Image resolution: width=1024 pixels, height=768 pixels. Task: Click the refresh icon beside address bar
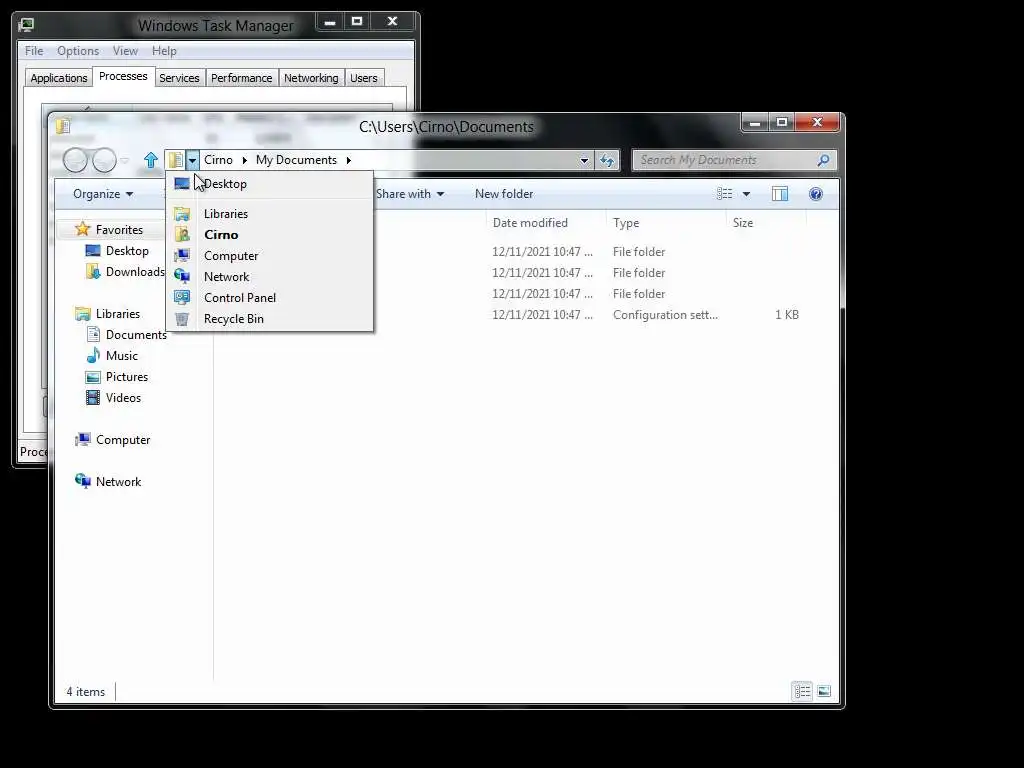pos(607,160)
